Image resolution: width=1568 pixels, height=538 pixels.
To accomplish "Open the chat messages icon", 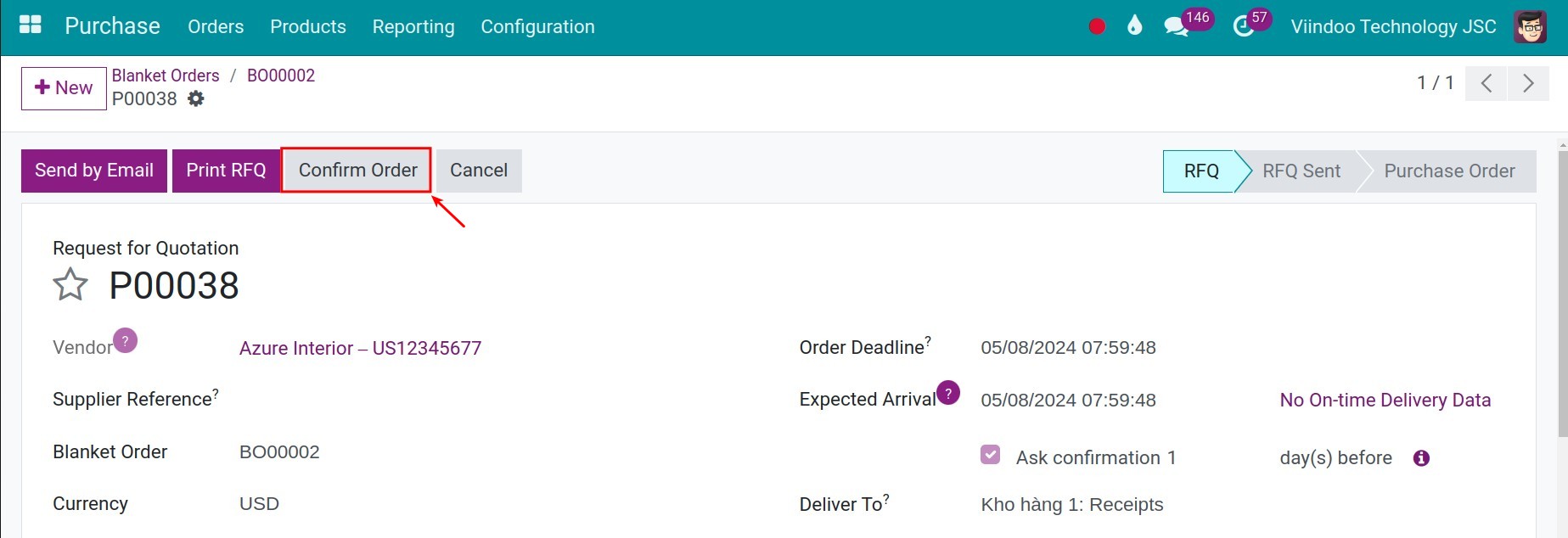I will coord(1176,27).
